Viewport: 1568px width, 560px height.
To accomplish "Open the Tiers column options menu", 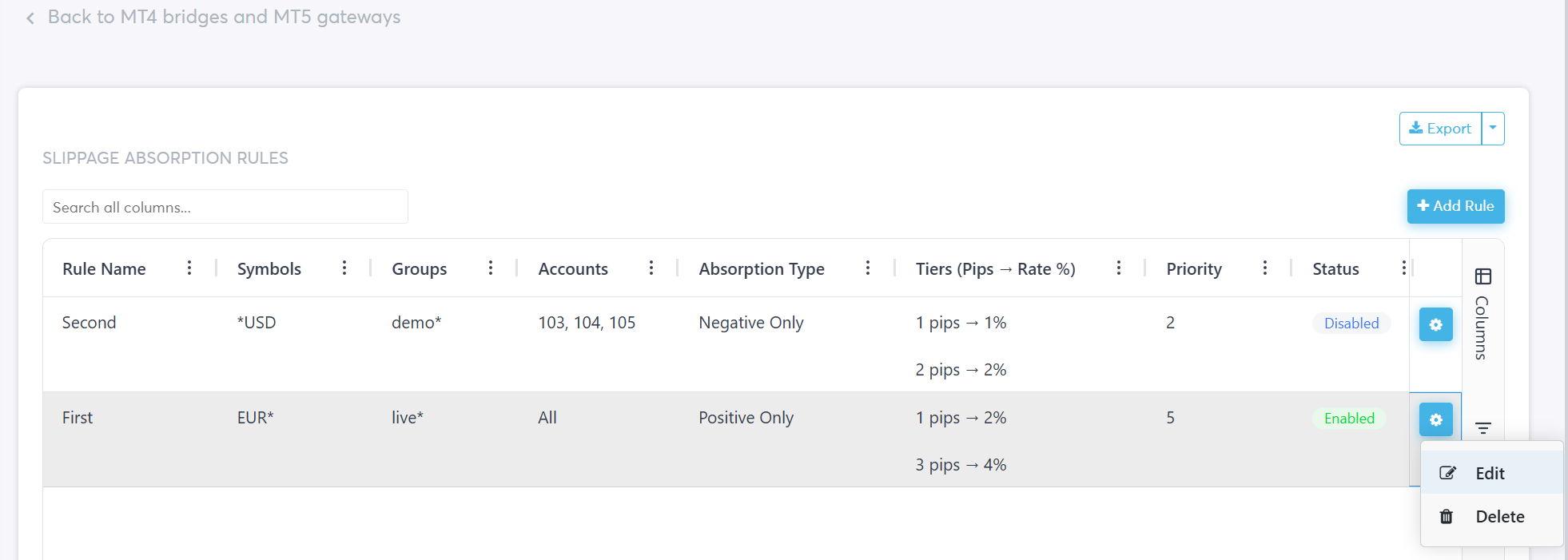I will tap(1119, 268).
